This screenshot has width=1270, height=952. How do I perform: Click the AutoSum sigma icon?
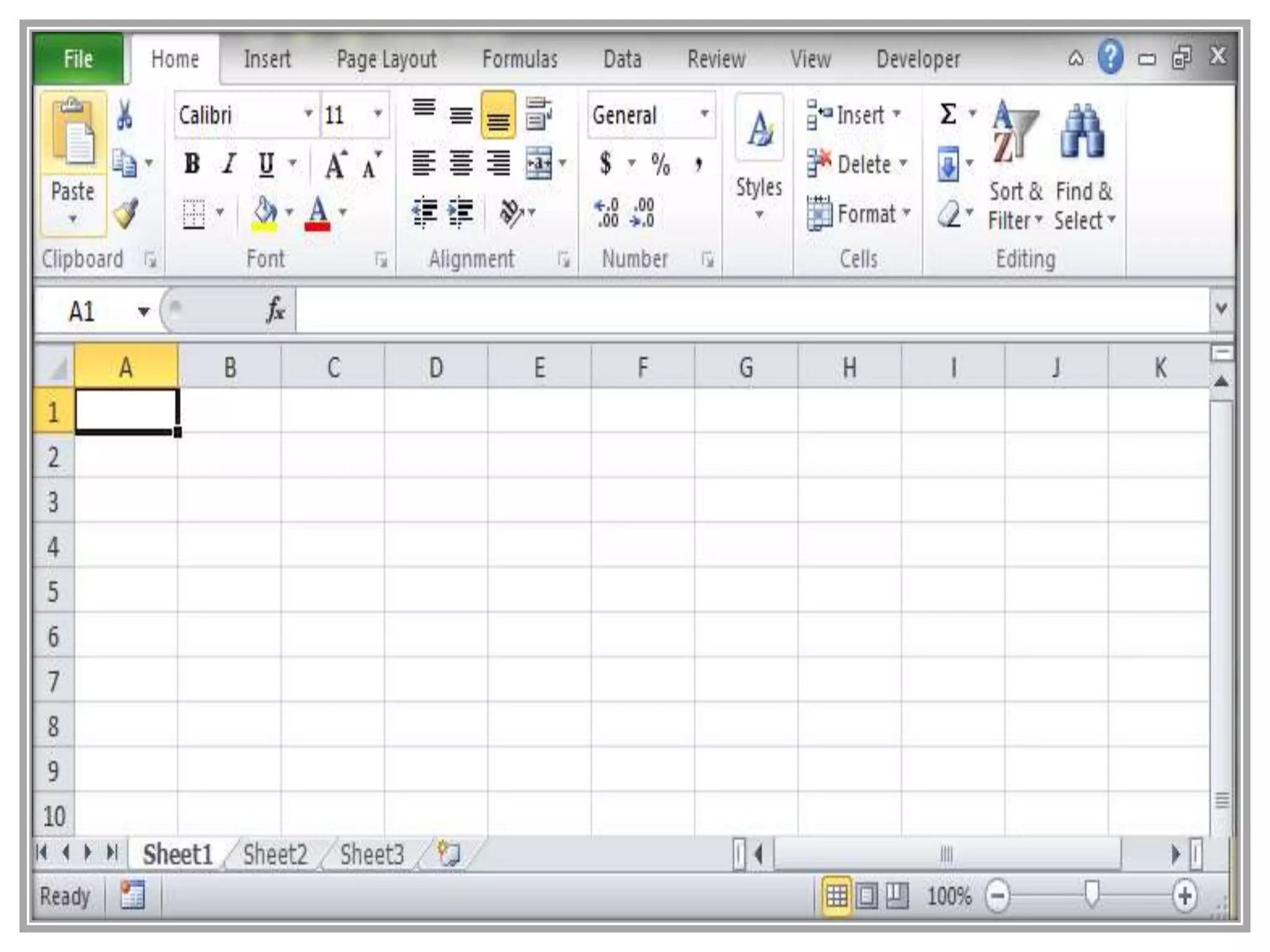(x=948, y=115)
